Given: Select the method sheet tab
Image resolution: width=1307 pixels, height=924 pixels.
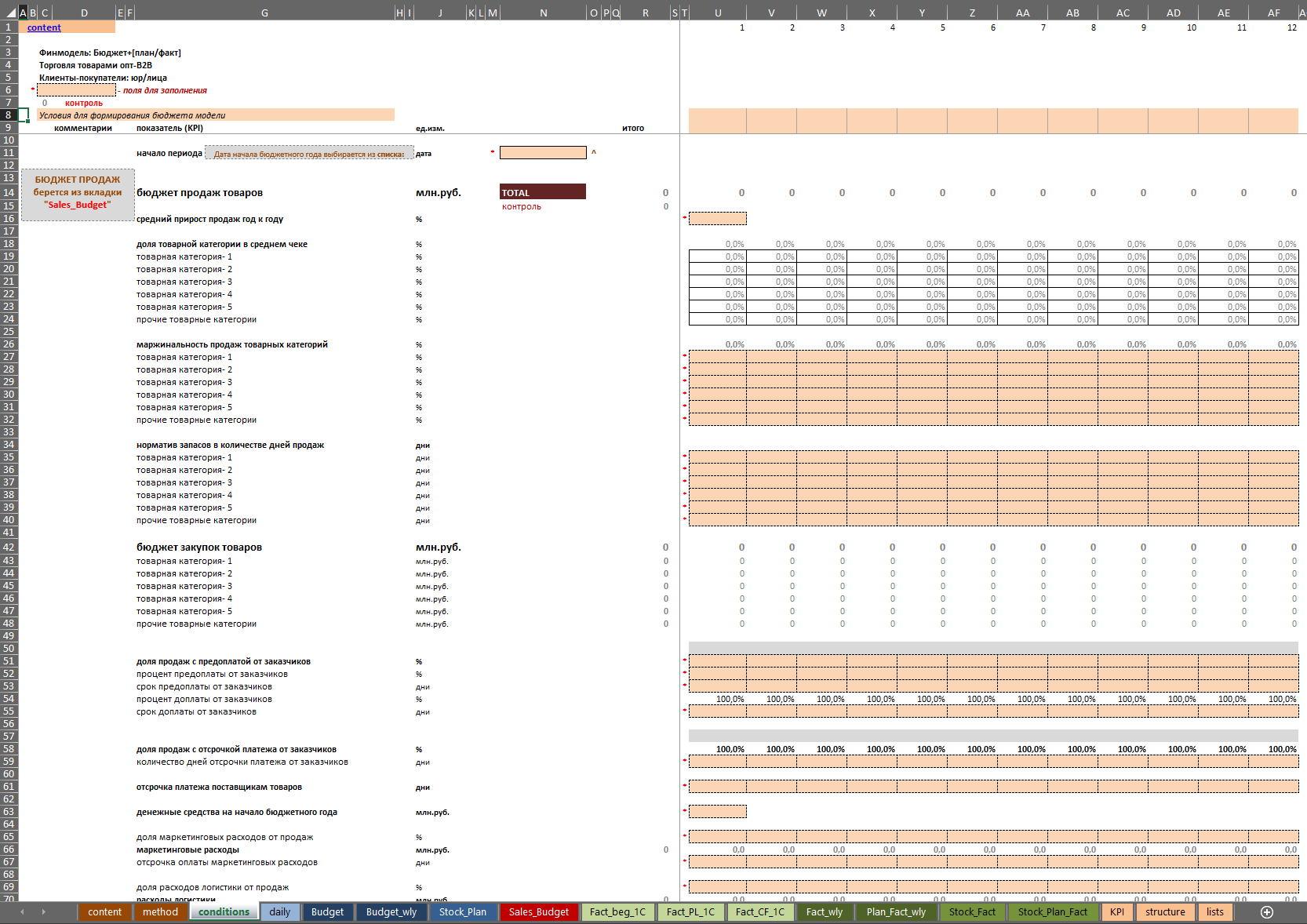Looking at the screenshot, I should (160, 911).
